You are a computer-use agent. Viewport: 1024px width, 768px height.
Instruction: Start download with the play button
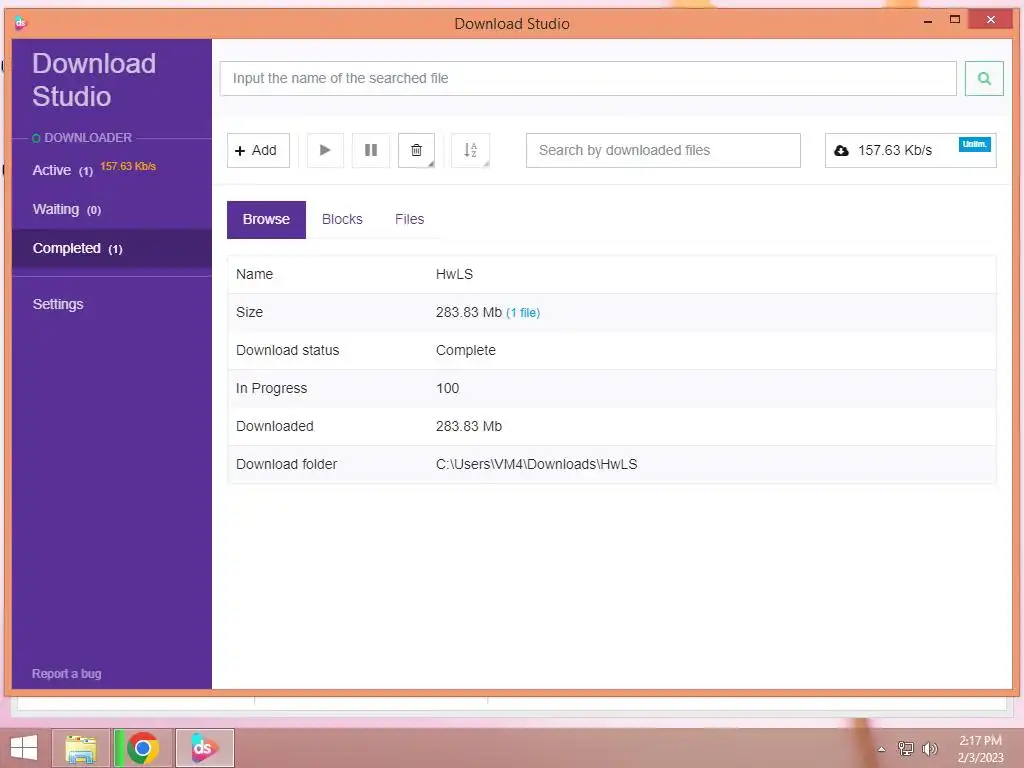(x=325, y=150)
